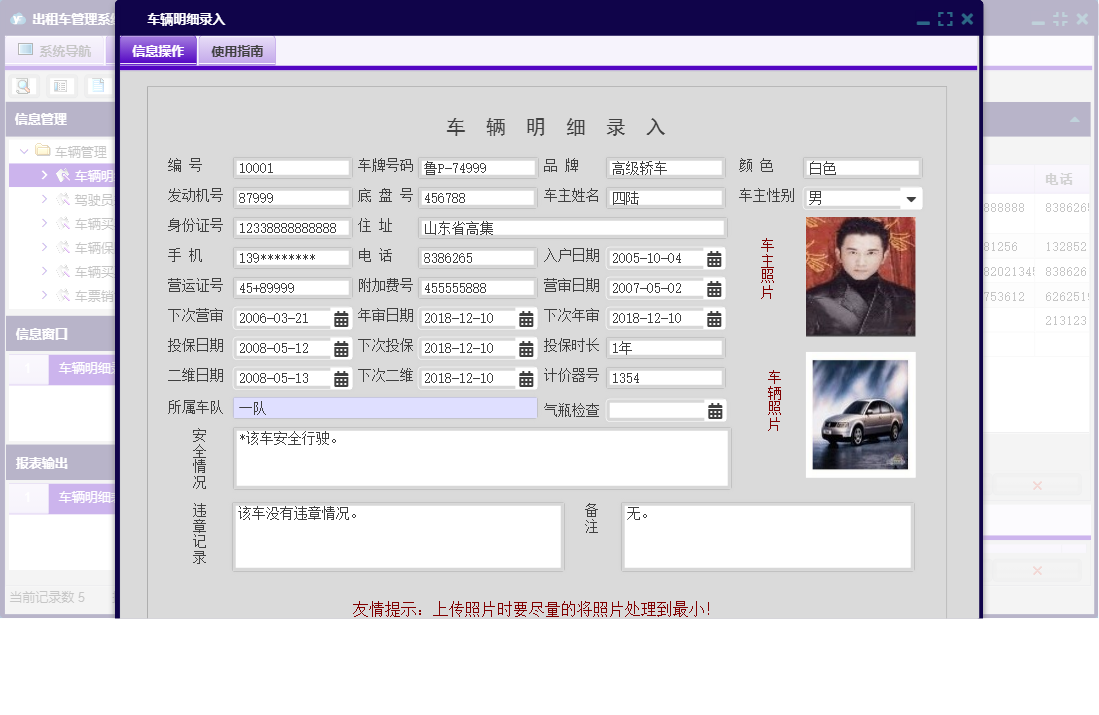The image size is (1099, 715).
Task: Open the 投保日期 calendar icon
Action: (343, 348)
